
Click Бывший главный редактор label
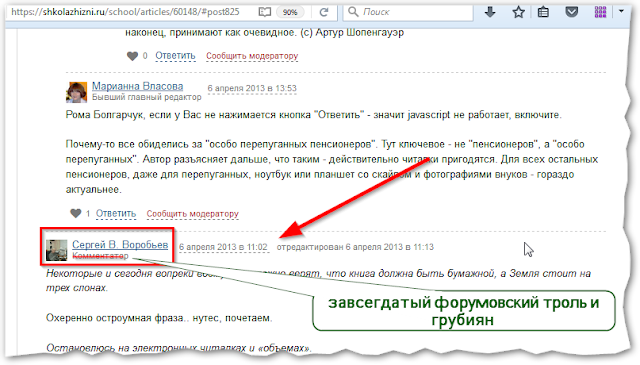pos(147,97)
